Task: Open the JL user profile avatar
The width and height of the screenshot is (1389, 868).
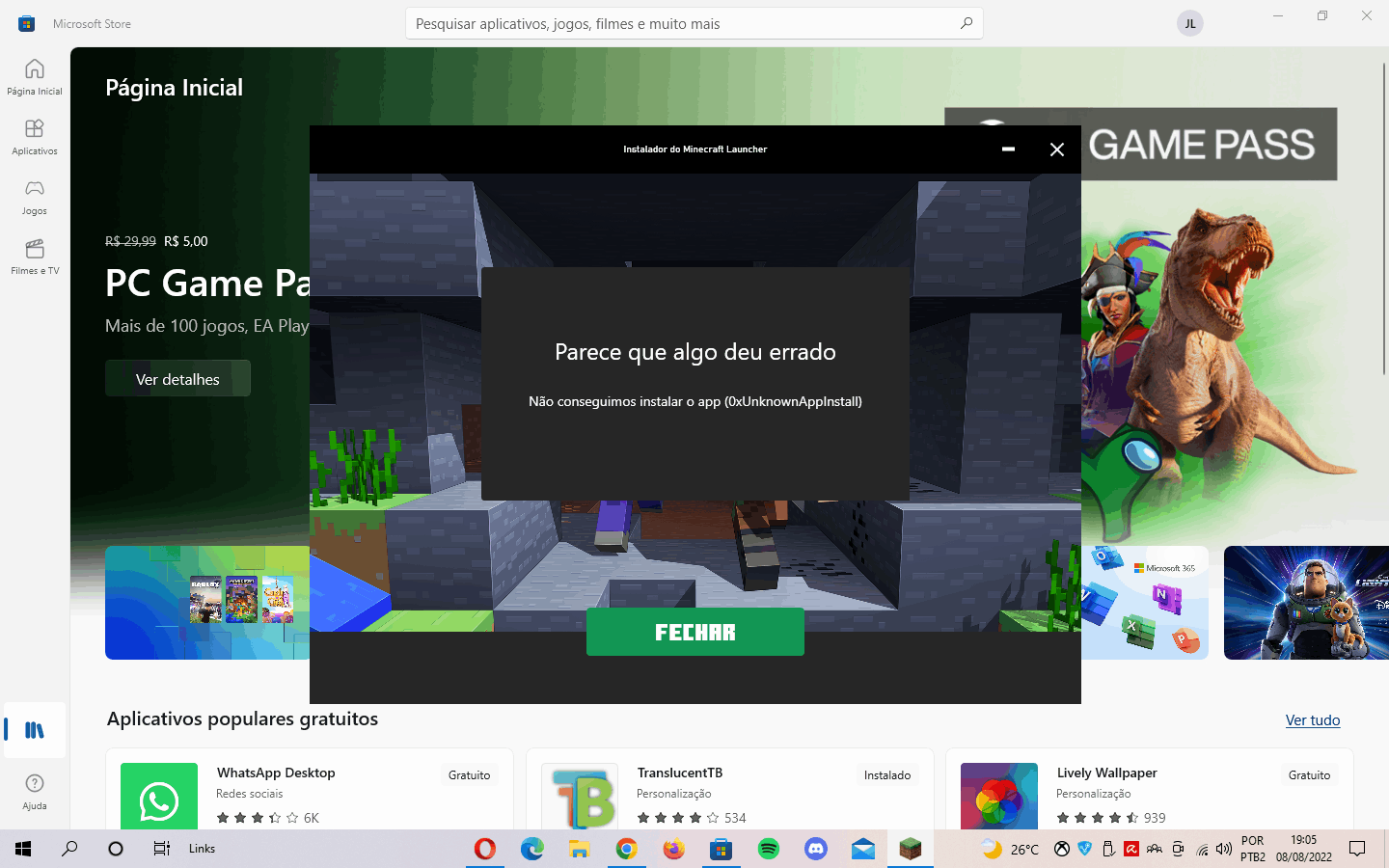Action: point(1189,23)
